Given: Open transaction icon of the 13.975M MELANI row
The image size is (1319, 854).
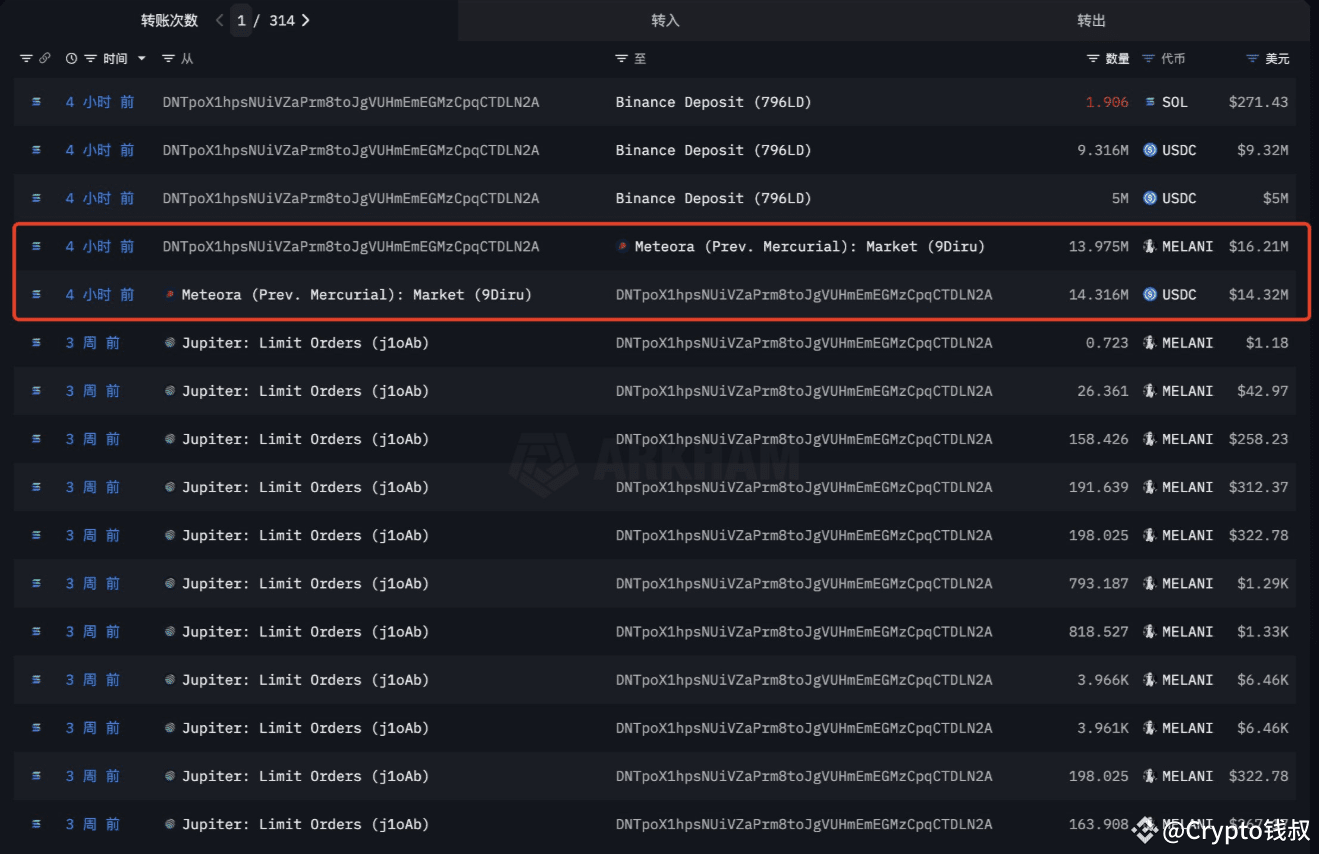Looking at the screenshot, I should (x=37, y=246).
